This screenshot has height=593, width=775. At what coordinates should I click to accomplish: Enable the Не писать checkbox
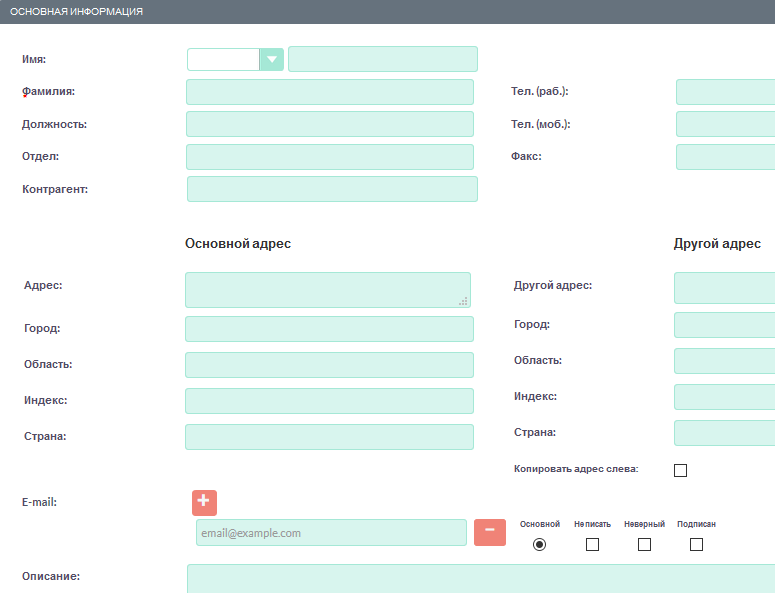(x=592, y=544)
